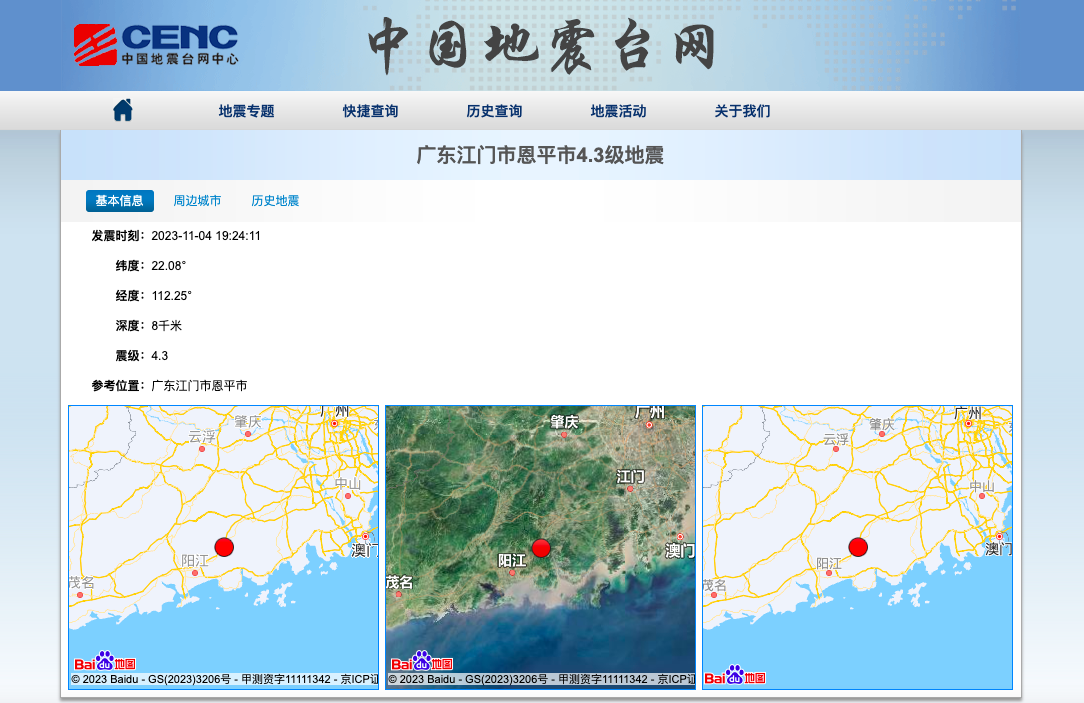Switch to the 周边城市 tab
Image resolution: width=1084 pixels, height=703 pixels.
(197, 200)
